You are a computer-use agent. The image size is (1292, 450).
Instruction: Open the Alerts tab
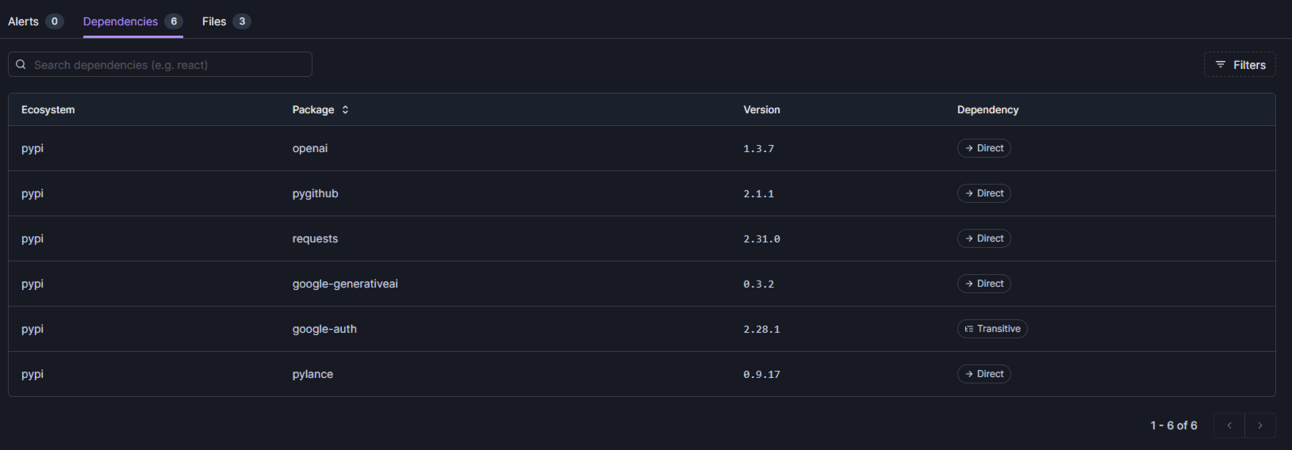[36, 21]
